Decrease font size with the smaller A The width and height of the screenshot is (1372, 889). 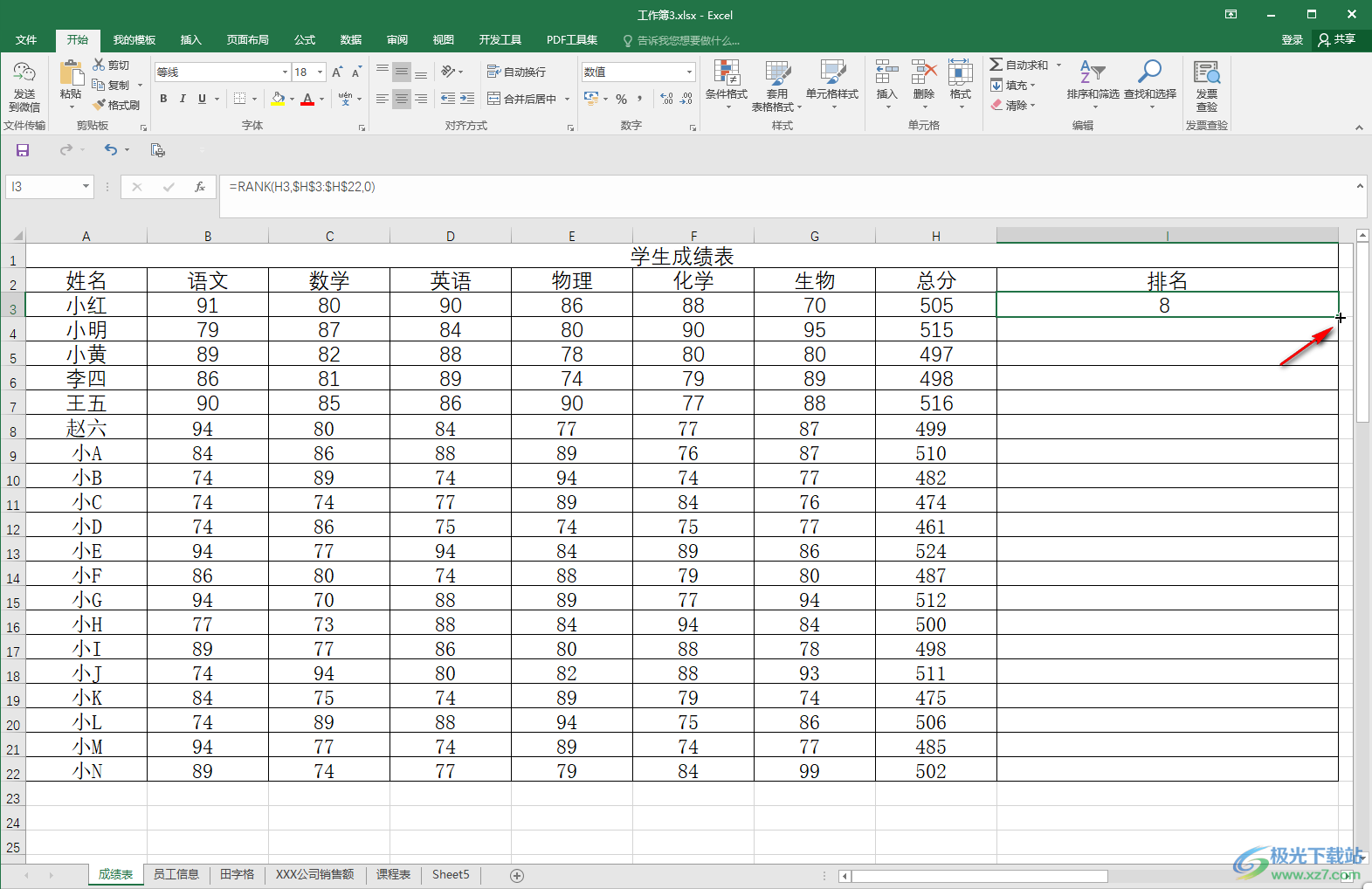point(356,72)
